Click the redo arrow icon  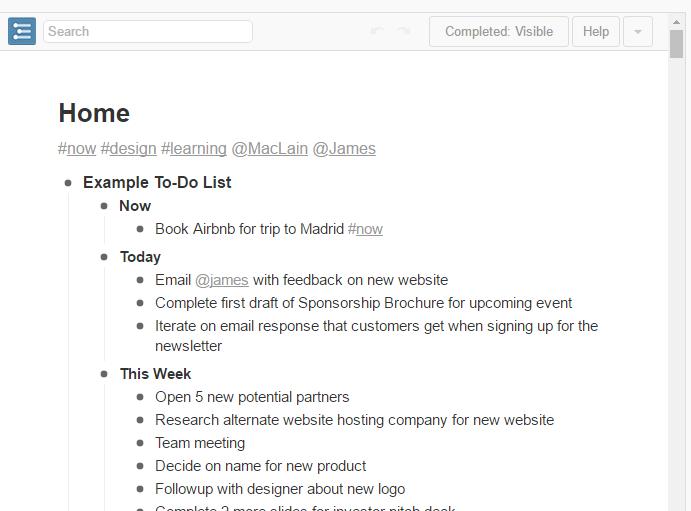(403, 31)
